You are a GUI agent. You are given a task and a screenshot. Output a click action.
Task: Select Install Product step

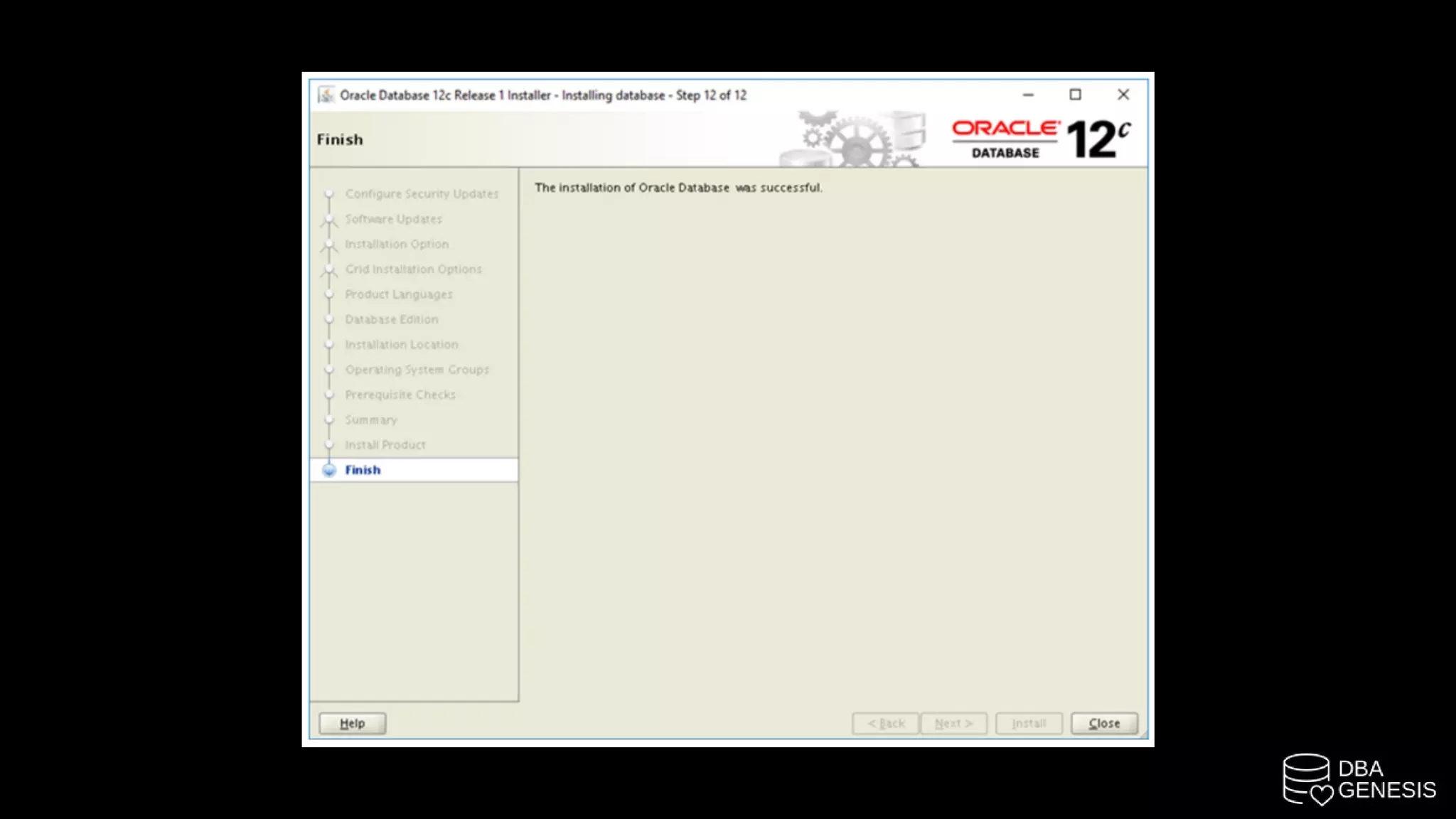tap(385, 445)
